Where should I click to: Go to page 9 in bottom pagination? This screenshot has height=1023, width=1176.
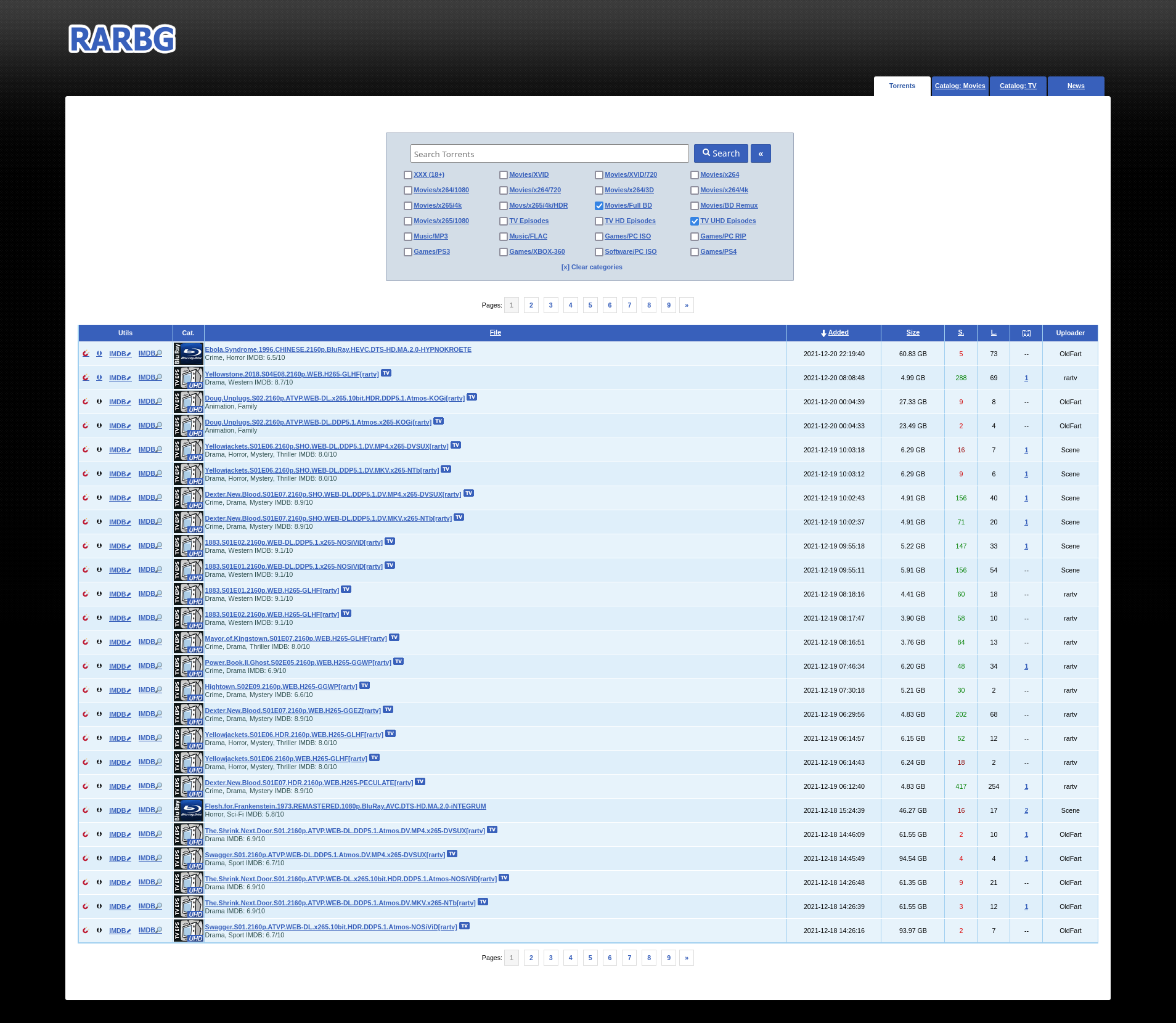click(669, 958)
